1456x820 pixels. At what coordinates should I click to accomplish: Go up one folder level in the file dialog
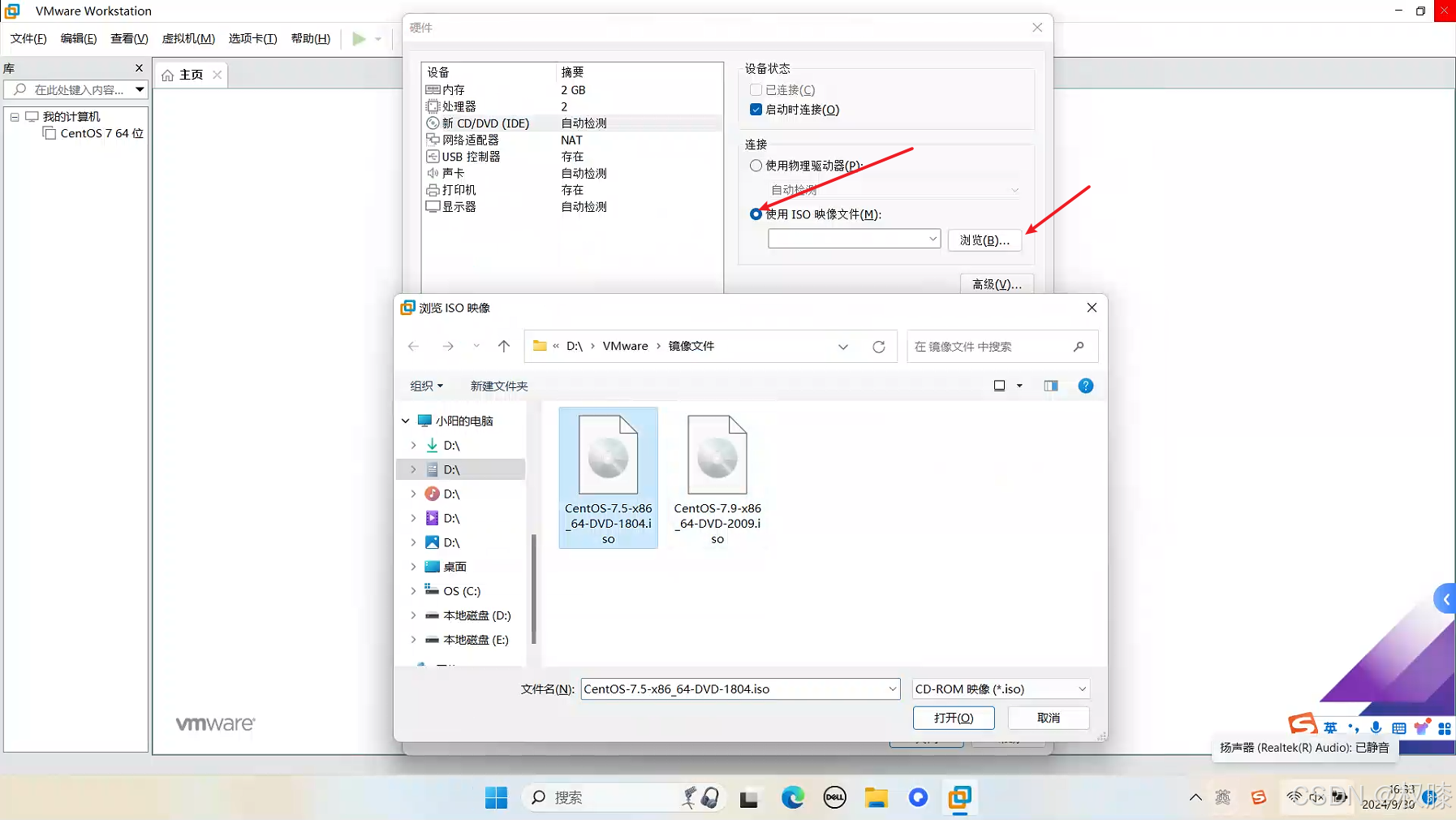click(x=504, y=346)
